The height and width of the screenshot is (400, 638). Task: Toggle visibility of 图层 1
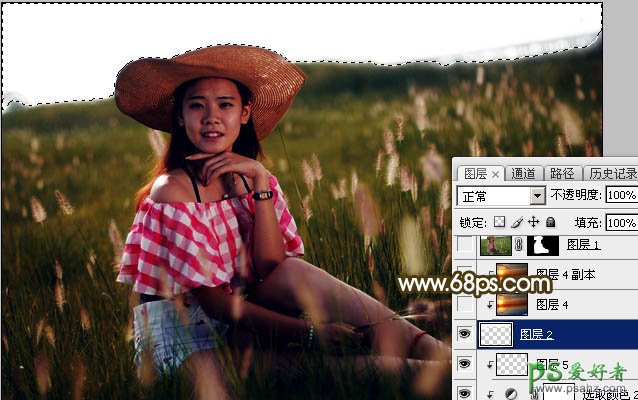(465, 245)
